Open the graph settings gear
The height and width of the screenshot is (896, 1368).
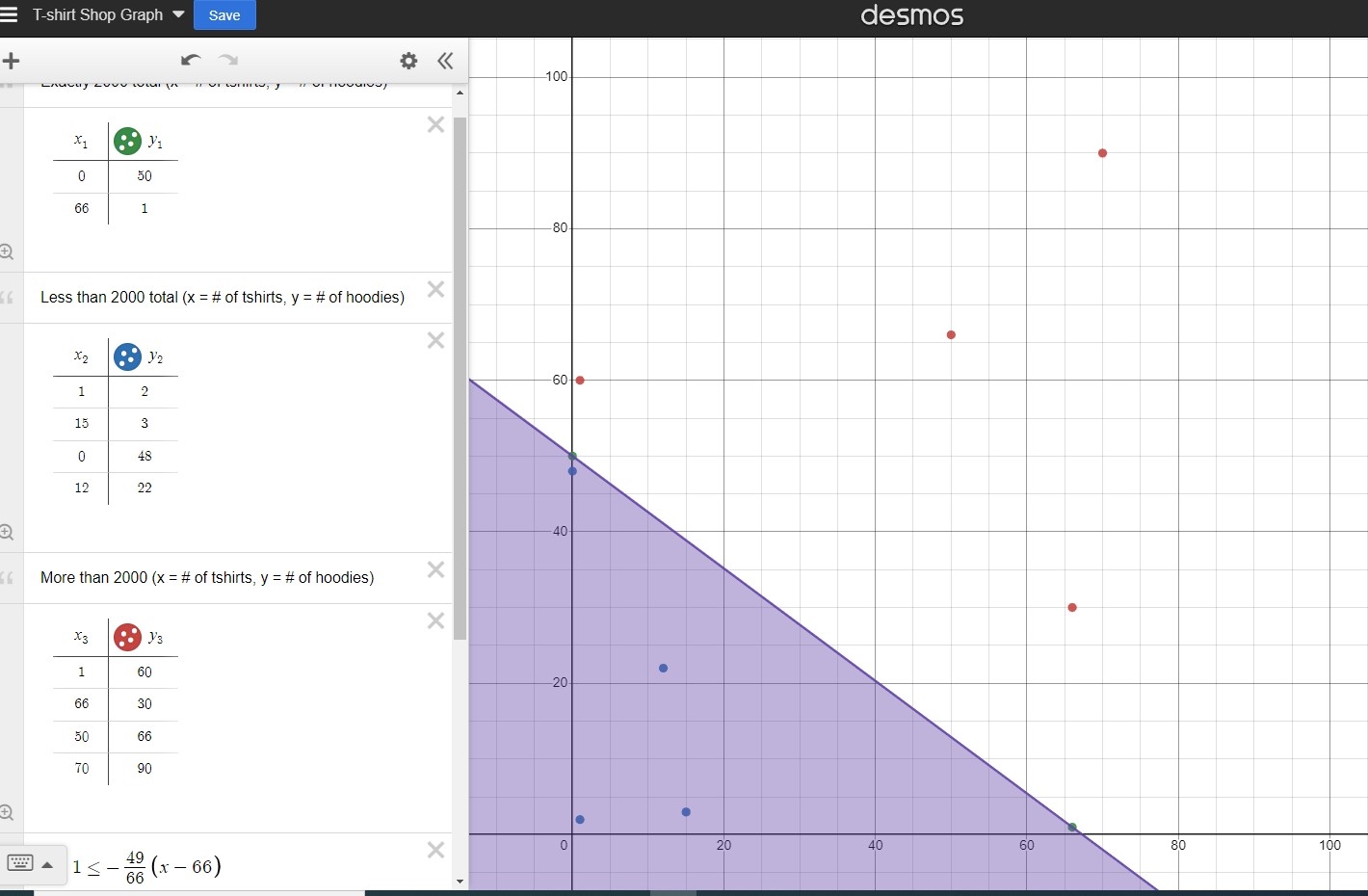408,61
